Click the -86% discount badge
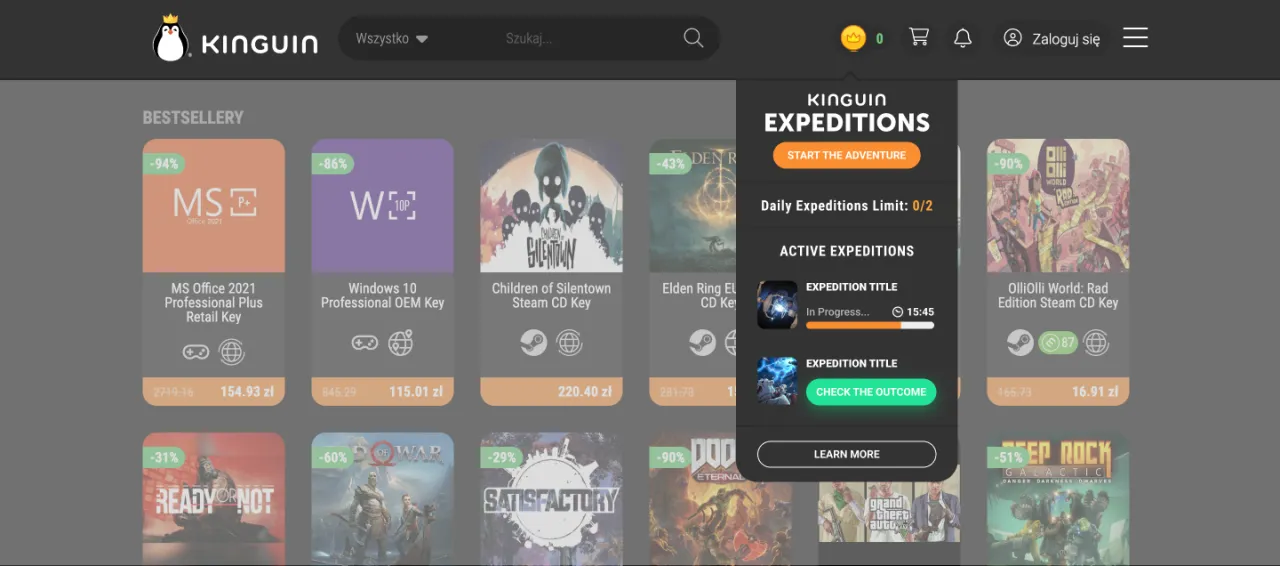The height and width of the screenshot is (566, 1280). coord(333,164)
